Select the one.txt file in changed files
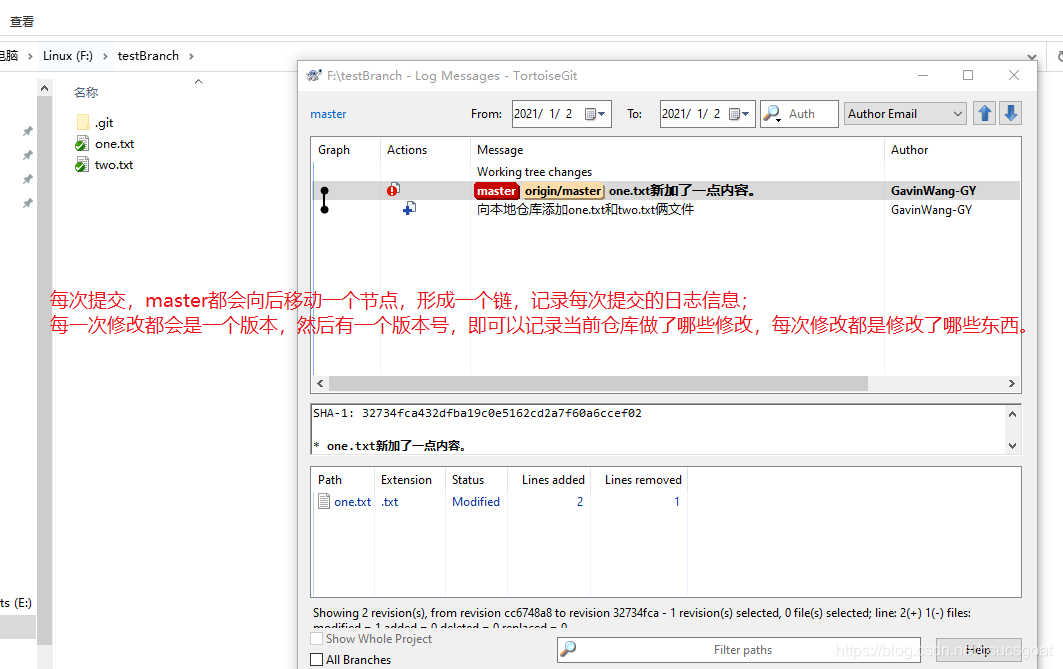 [x=353, y=502]
